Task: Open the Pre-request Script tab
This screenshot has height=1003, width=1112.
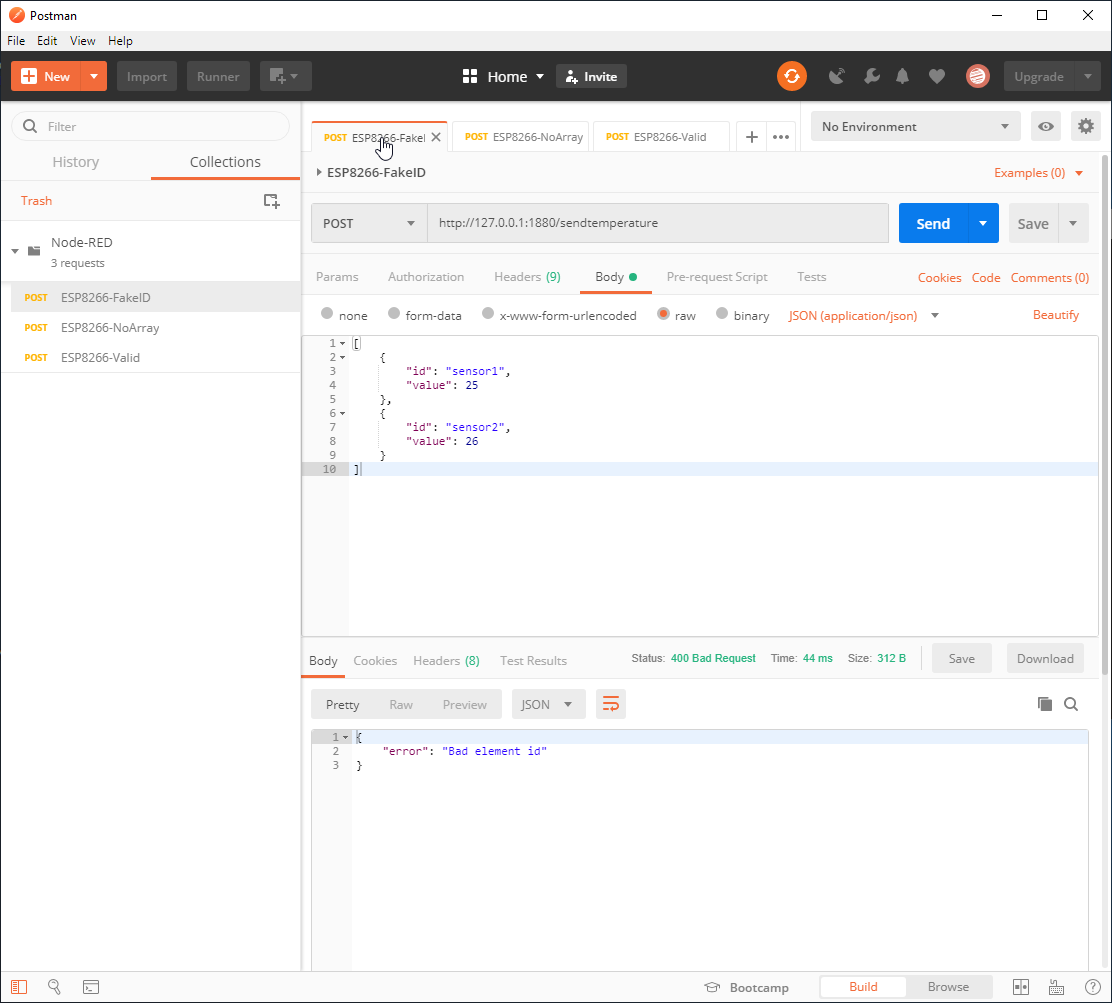Action: 716,277
